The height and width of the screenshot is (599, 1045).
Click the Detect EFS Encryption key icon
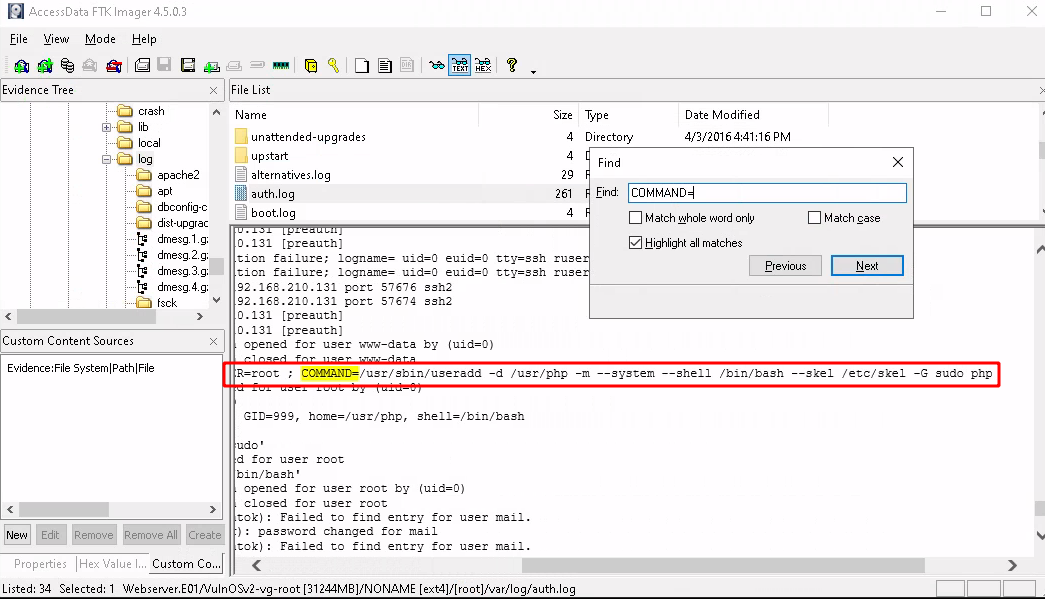tap(333, 65)
